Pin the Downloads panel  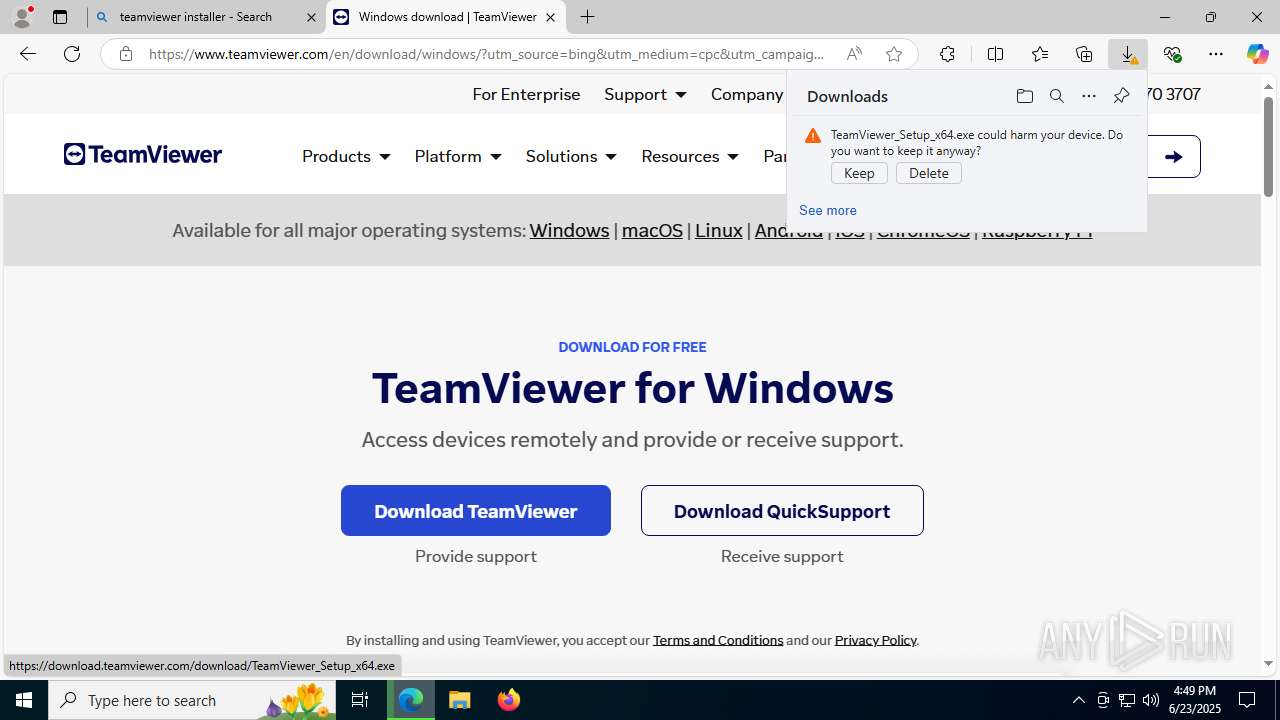click(x=1121, y=96)
